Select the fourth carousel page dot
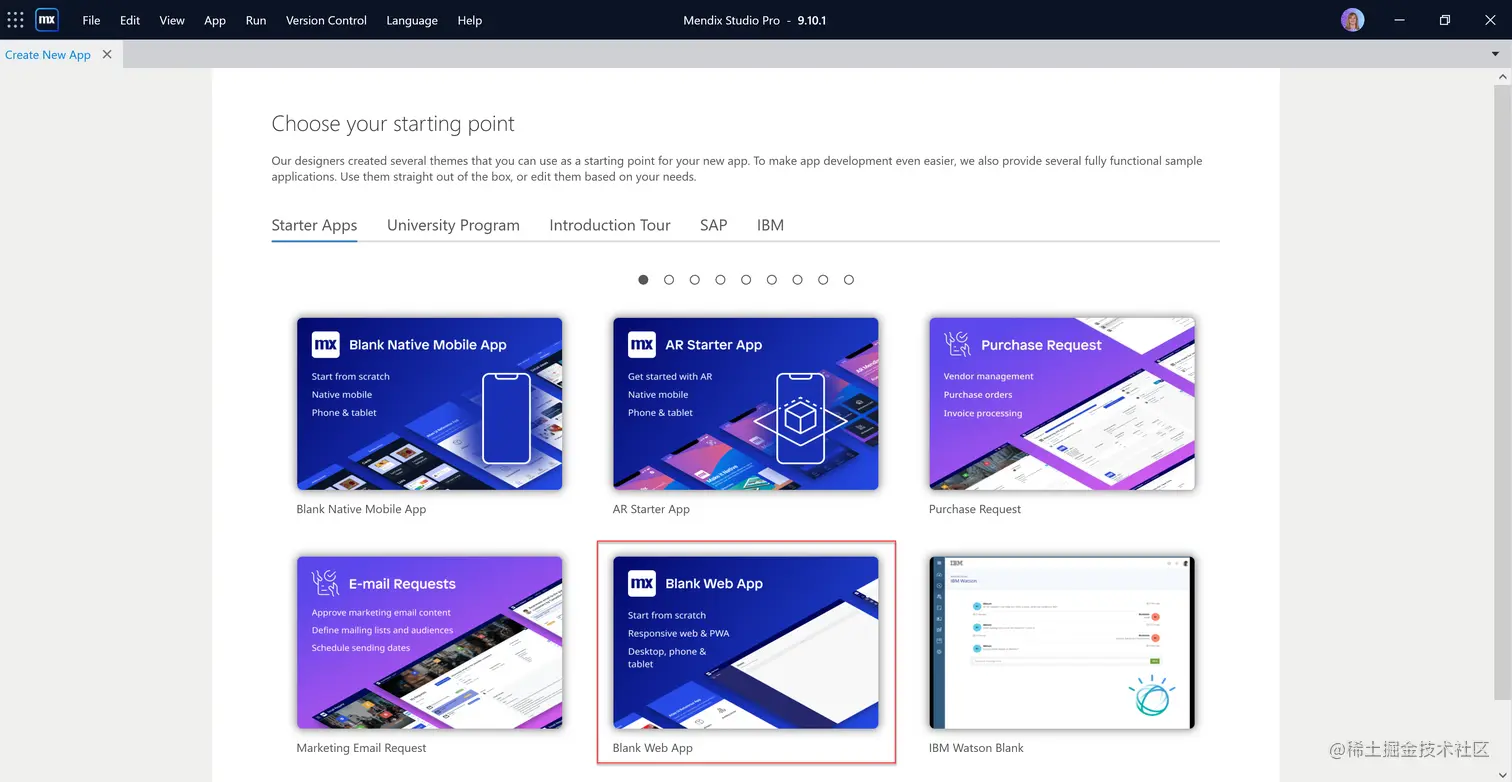 point(720,280)
